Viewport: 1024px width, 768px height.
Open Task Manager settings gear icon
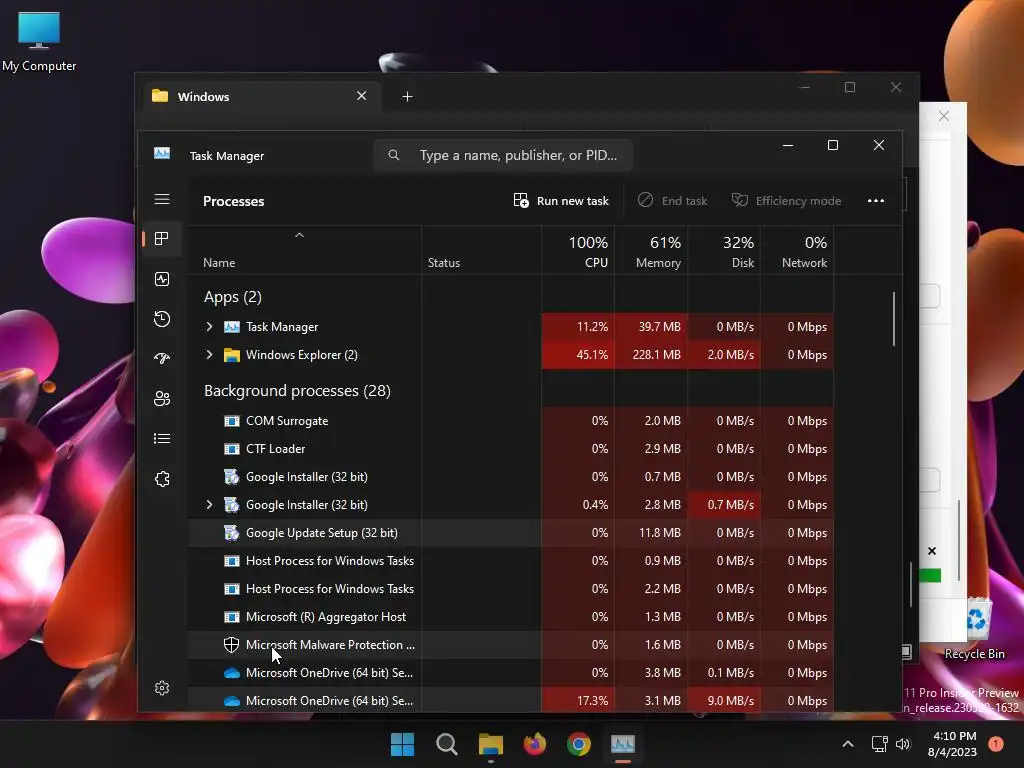click(162, 688)
